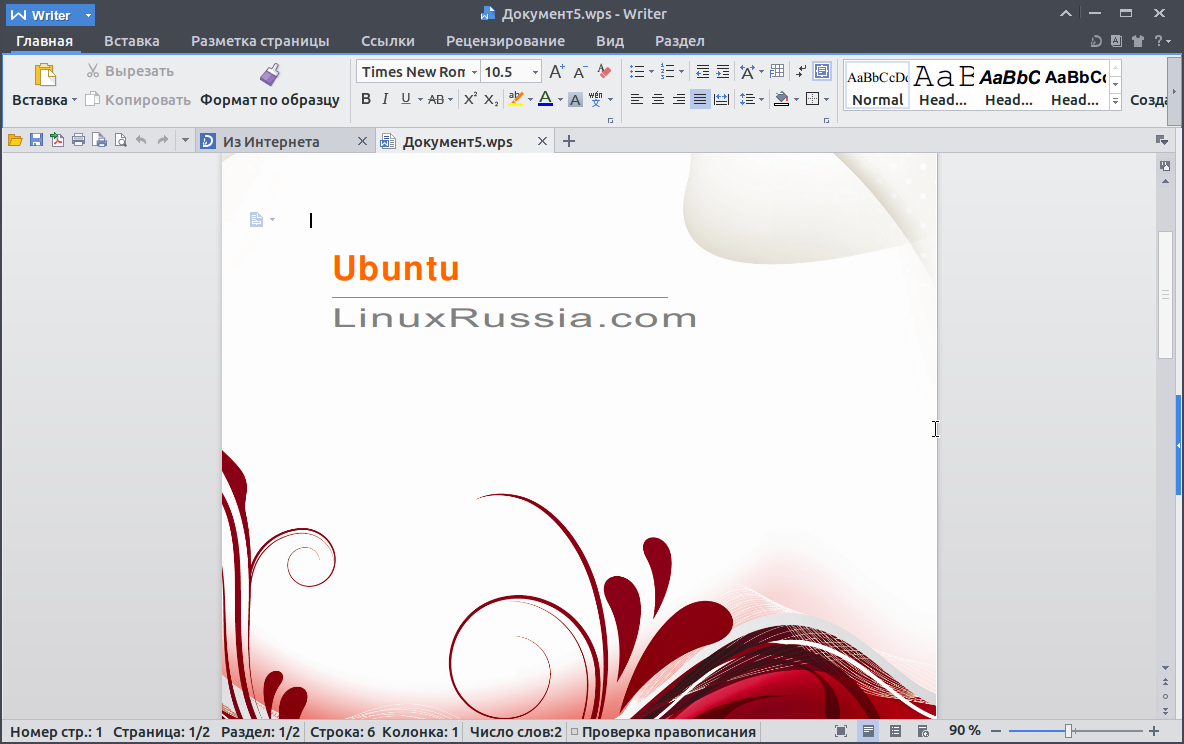Increase font size with A+ icon

point(557,72)
